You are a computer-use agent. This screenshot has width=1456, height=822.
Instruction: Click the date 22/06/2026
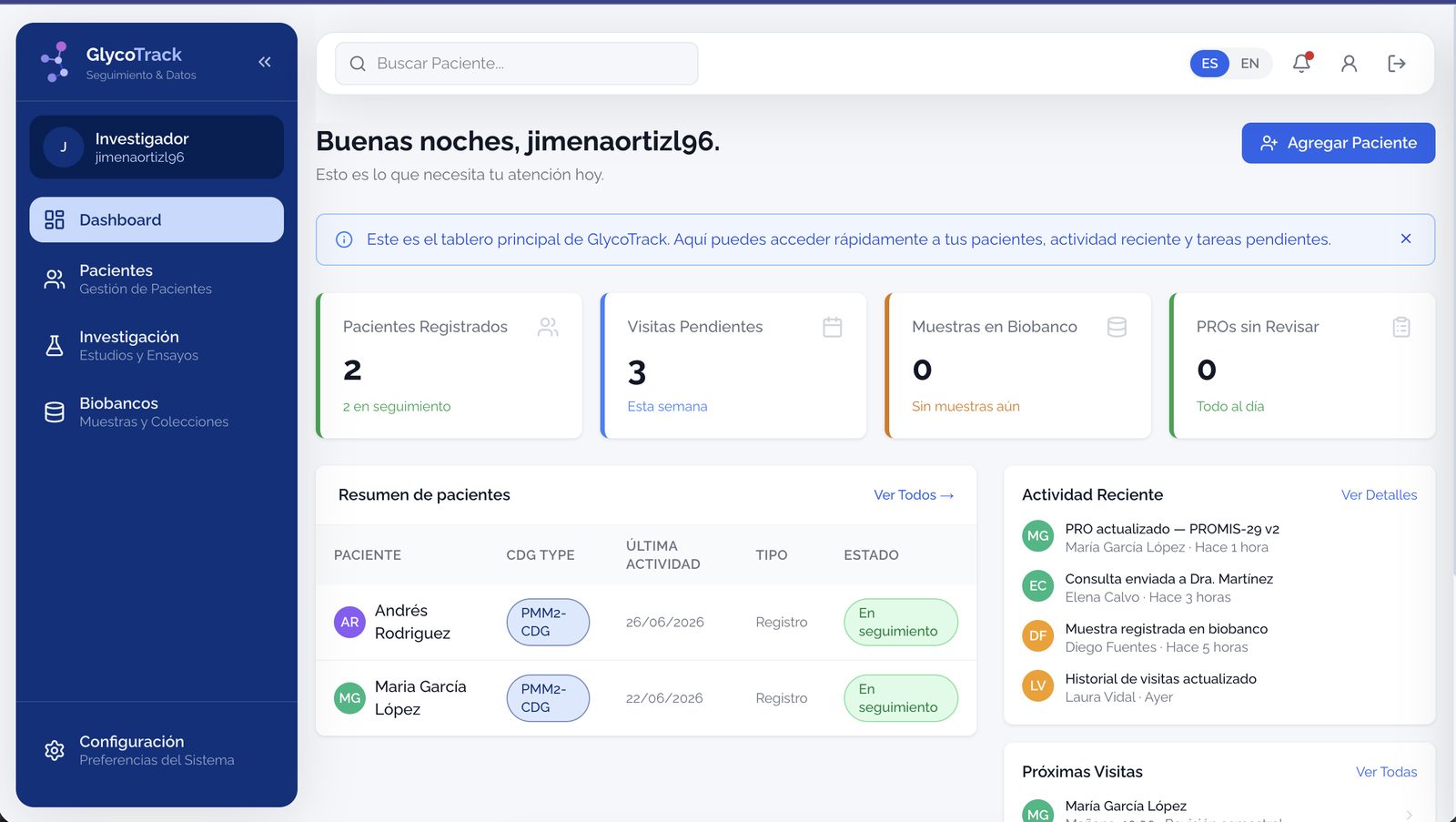[664, 698]
